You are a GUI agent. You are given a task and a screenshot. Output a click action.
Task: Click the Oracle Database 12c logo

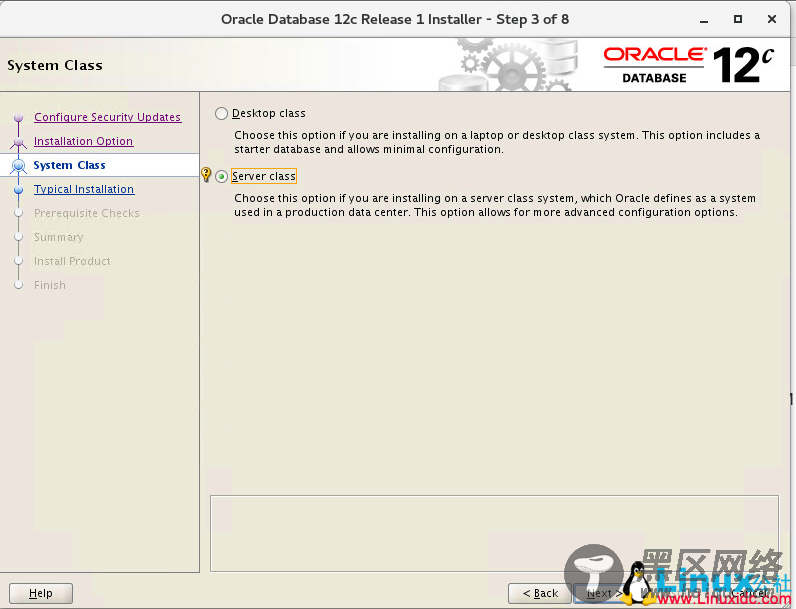pos(688,65)
